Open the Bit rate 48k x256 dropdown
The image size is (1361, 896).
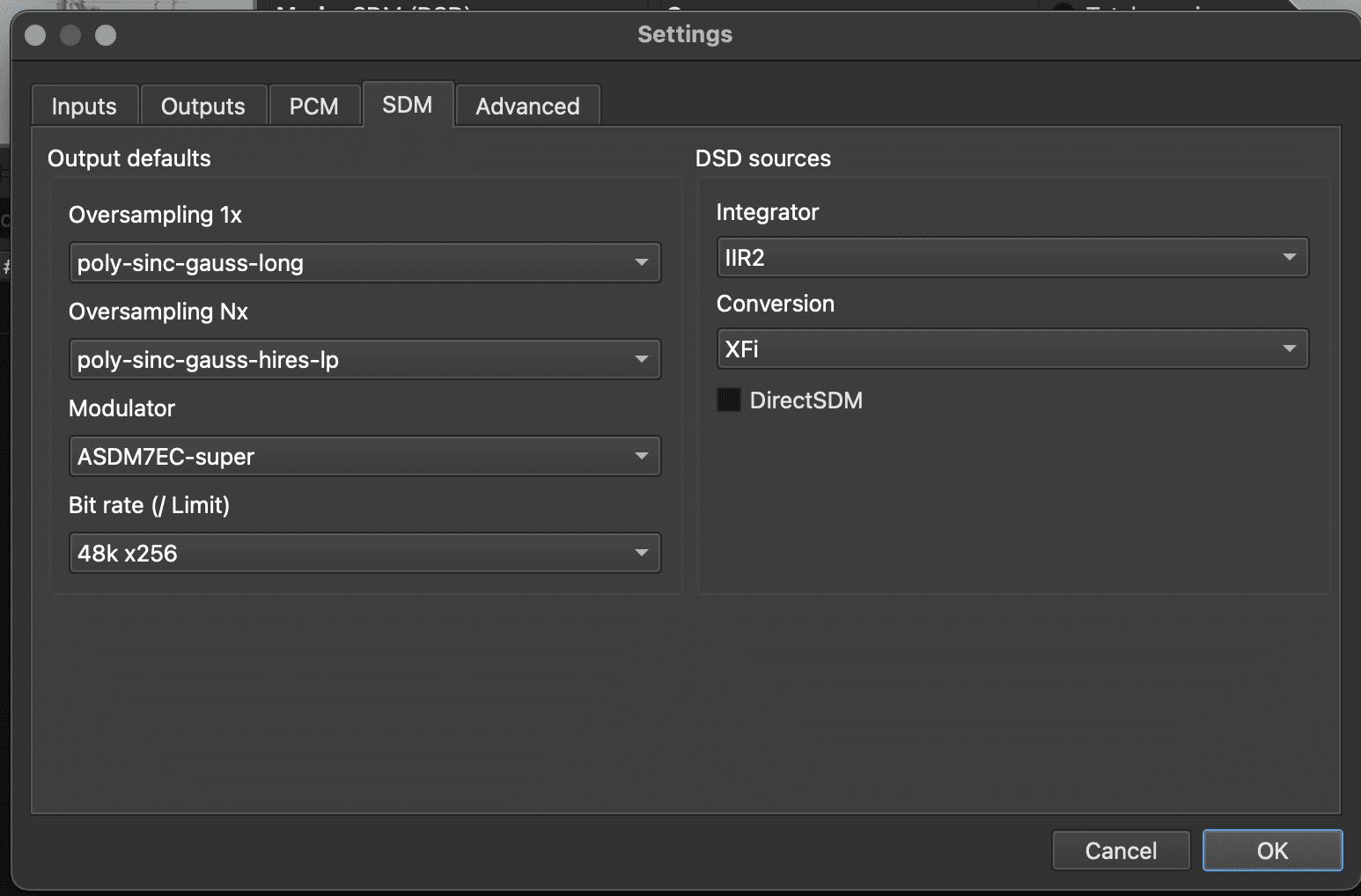click(364, 553)
